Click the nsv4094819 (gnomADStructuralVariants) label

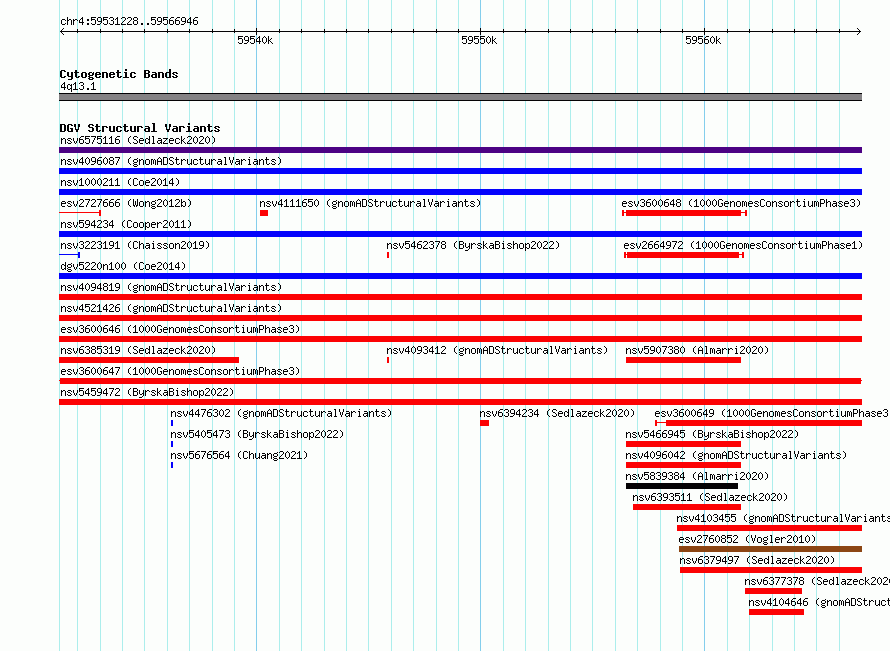pyautogui.click(x=171, y=287)
